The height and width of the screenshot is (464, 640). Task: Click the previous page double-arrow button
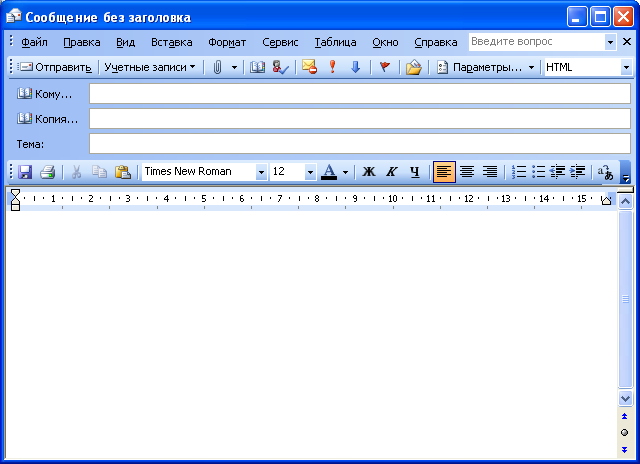point(624,416)
